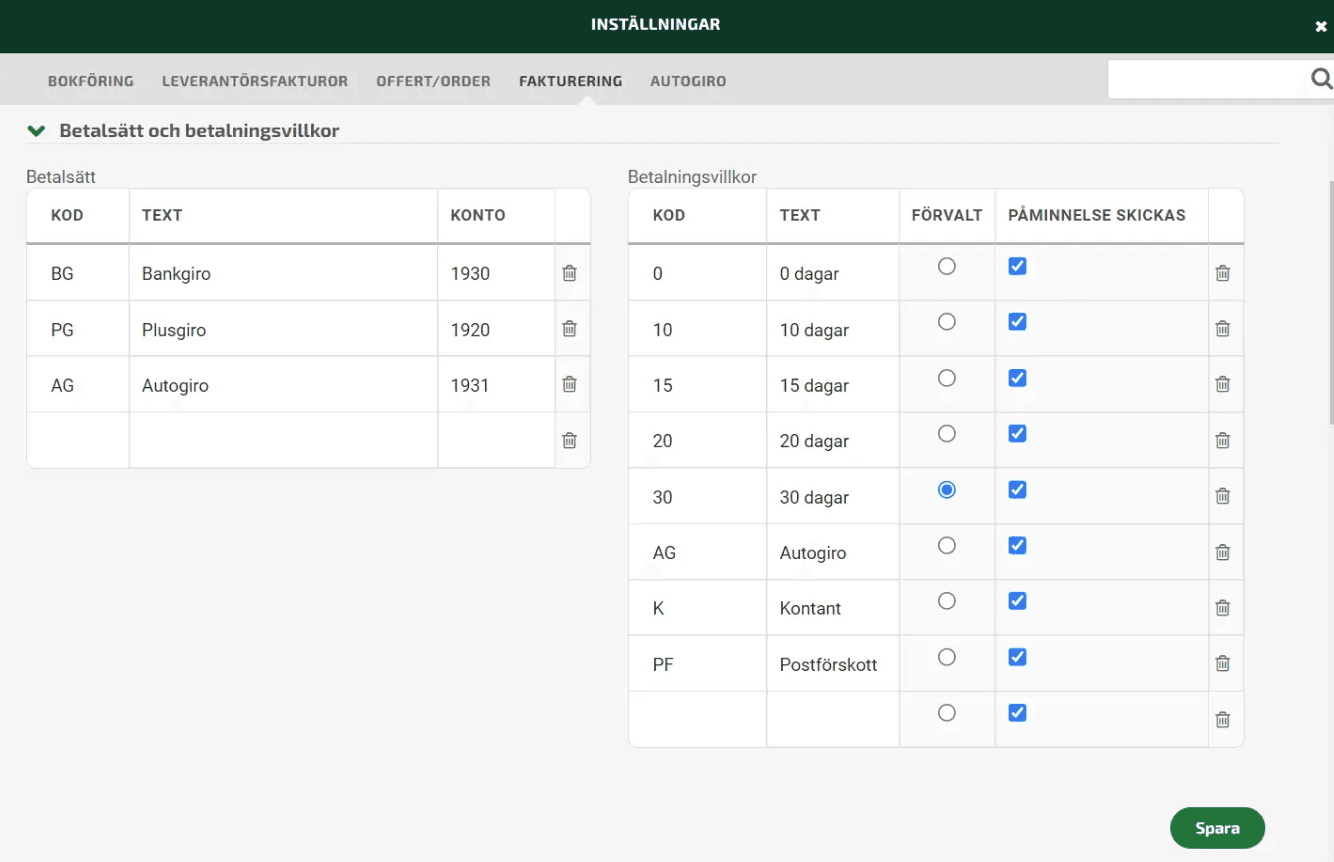Uncheck reminder for 20 dagar
Screen dimensions: 1334x862
(x=1017, y=434)
